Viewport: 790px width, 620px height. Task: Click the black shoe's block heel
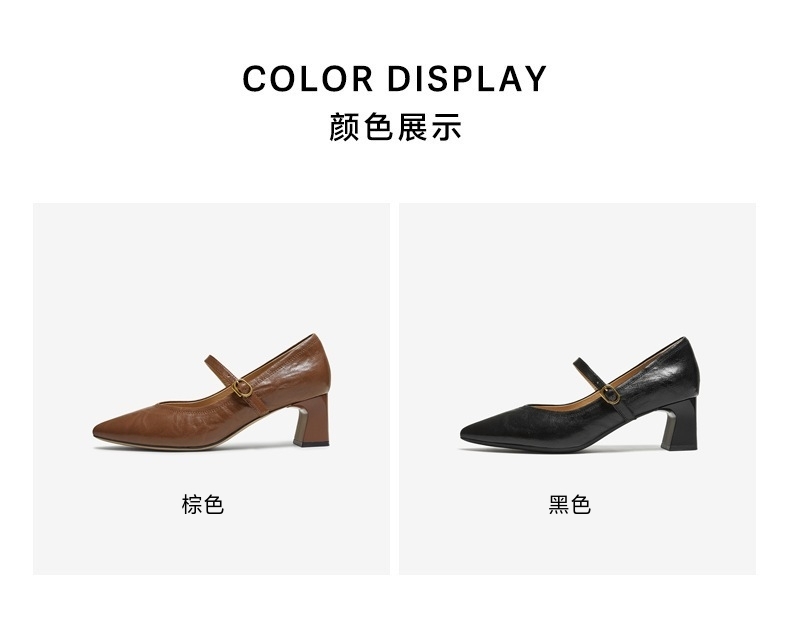680,423
